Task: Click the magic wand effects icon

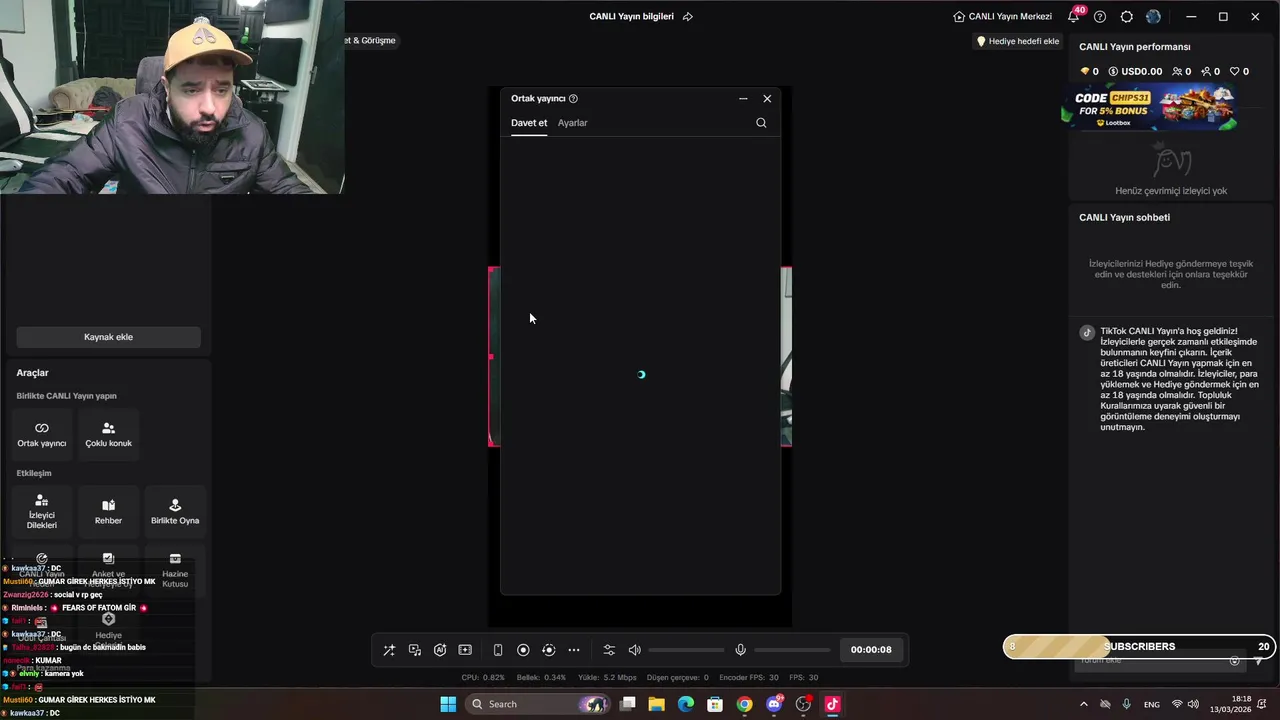Action: 389,650
